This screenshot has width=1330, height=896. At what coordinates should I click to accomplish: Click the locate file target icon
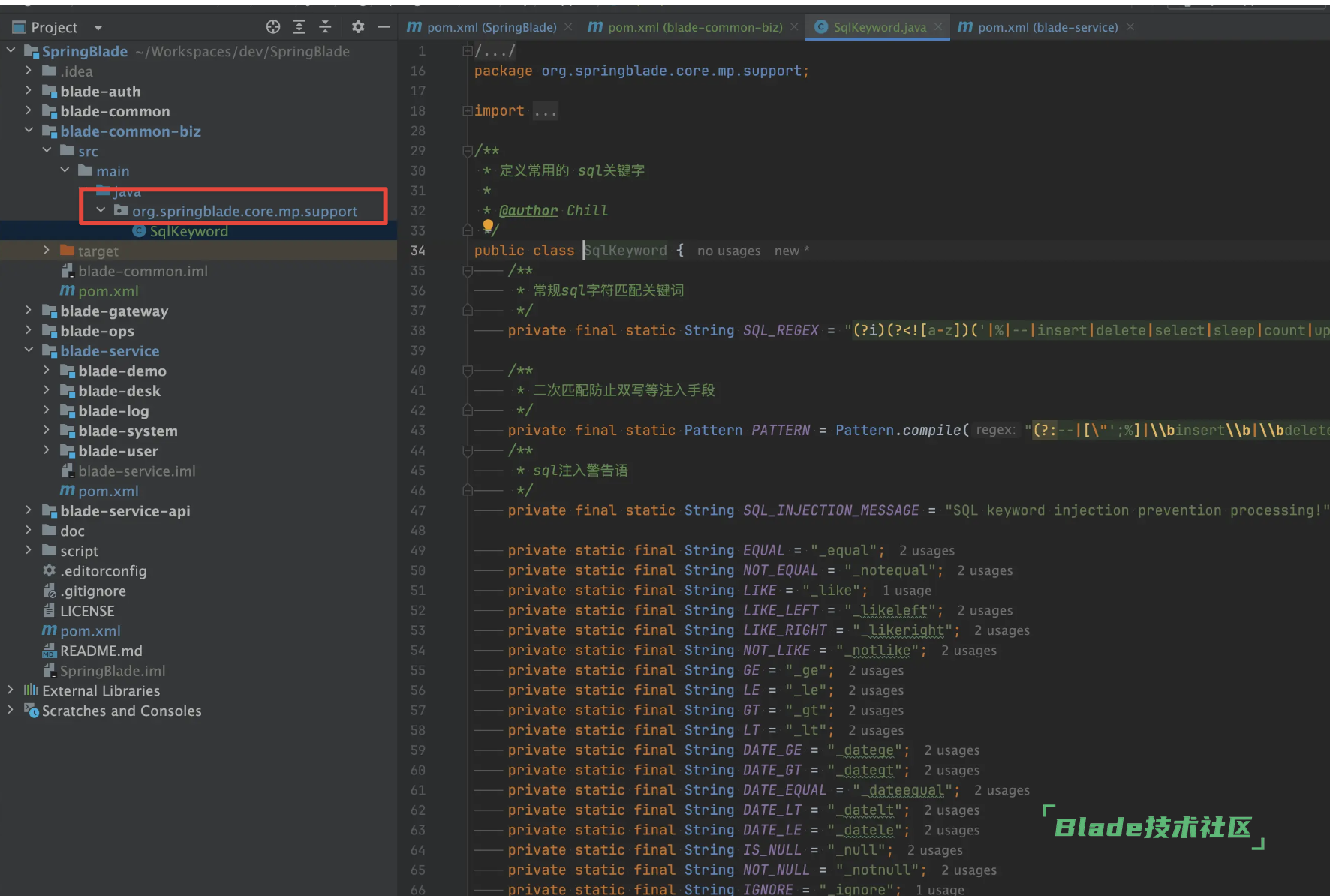pos(273,27)
